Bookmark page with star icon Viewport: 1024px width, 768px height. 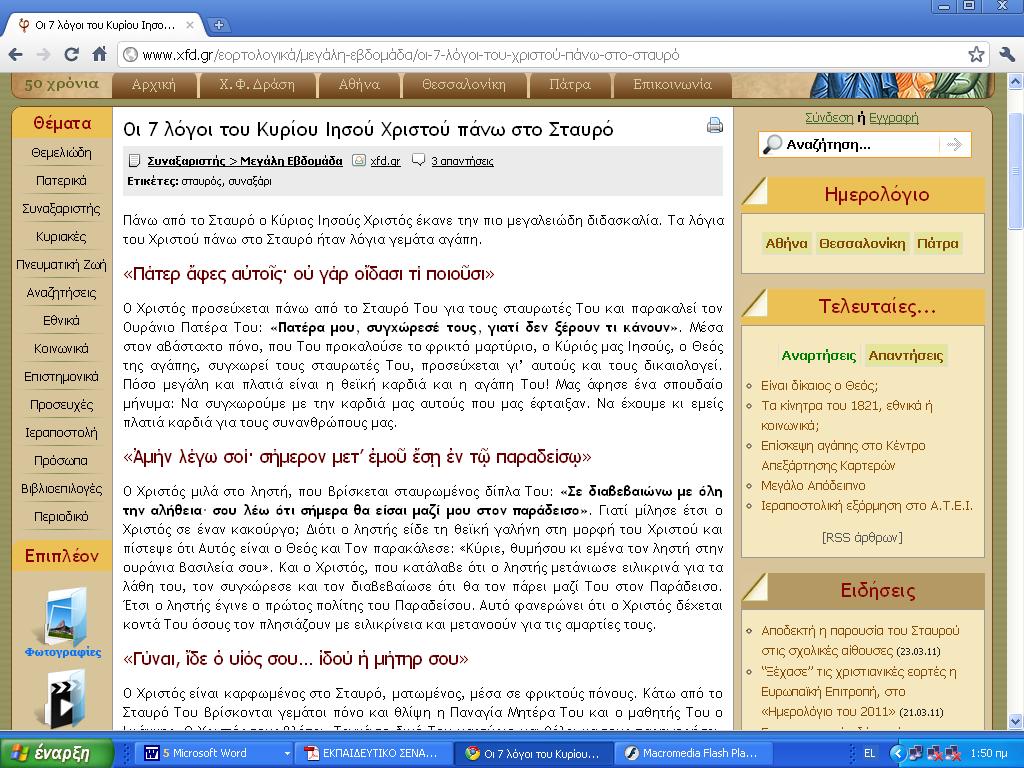click(976, 54)
